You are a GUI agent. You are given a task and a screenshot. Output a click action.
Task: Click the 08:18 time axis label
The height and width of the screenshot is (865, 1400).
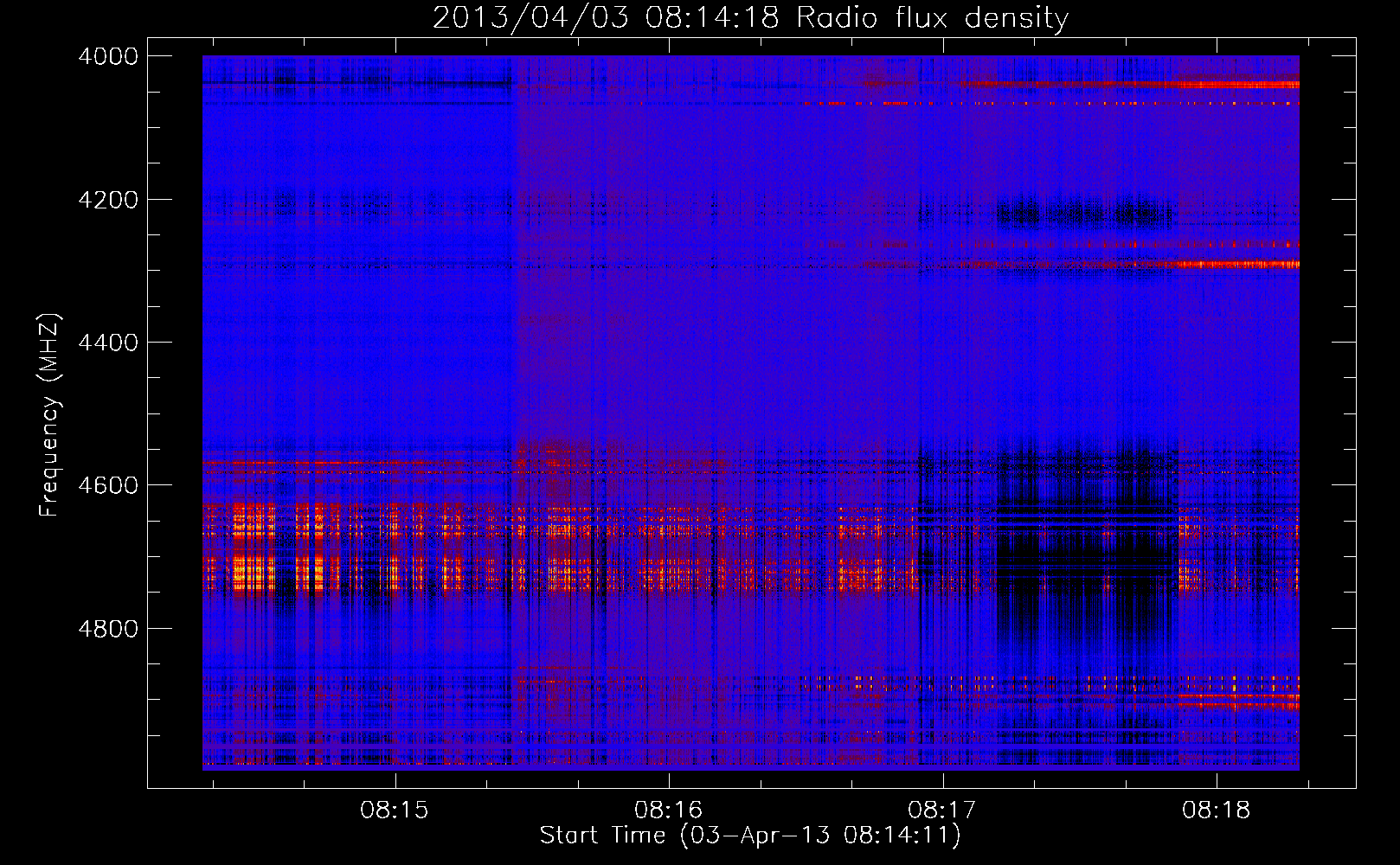[1217, 811]
